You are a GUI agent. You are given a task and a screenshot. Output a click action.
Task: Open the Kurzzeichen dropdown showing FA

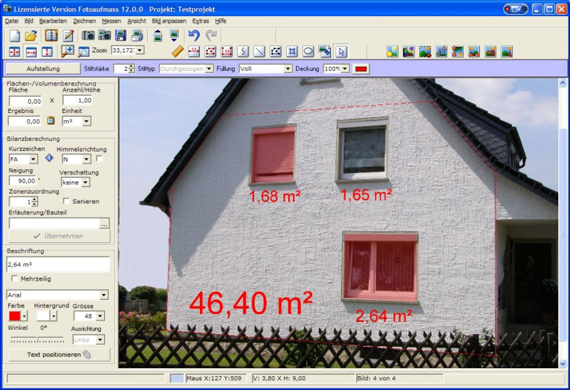(x=33, y=159)
